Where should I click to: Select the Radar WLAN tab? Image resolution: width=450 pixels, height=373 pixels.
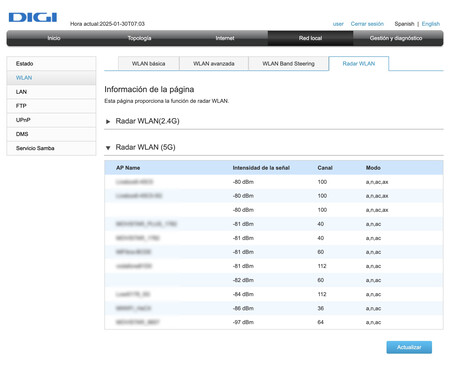click(x=359, y=64)
